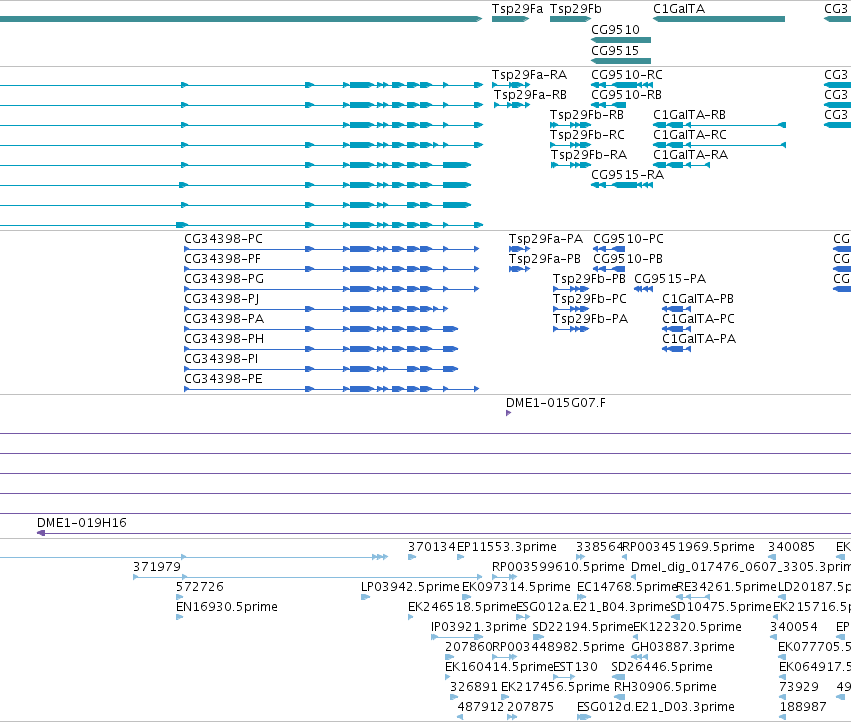Click the C1GalTA gene label

(x=678, y=9)
